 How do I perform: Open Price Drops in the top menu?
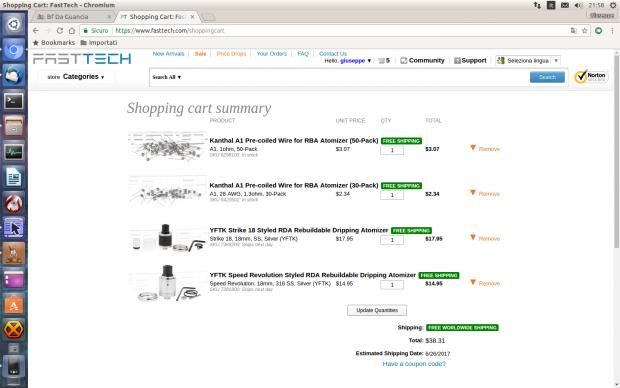(231, 53)
